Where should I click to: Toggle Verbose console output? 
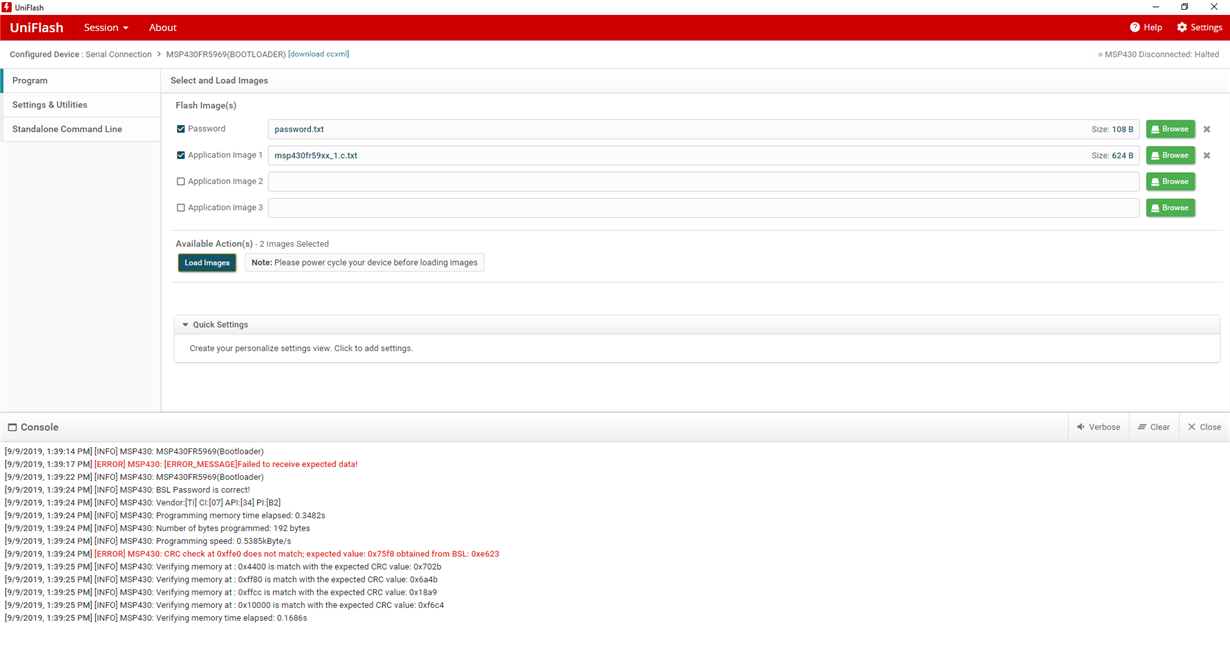pos(1098,427)
